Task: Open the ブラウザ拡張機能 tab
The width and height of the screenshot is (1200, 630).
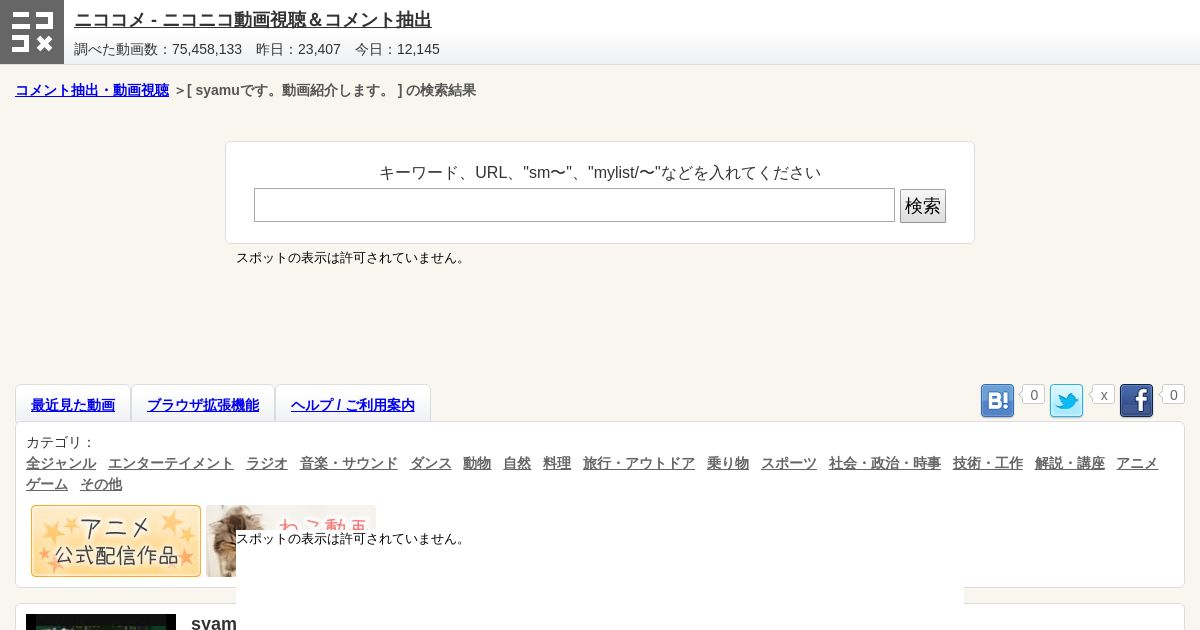Action: (203, 405)
